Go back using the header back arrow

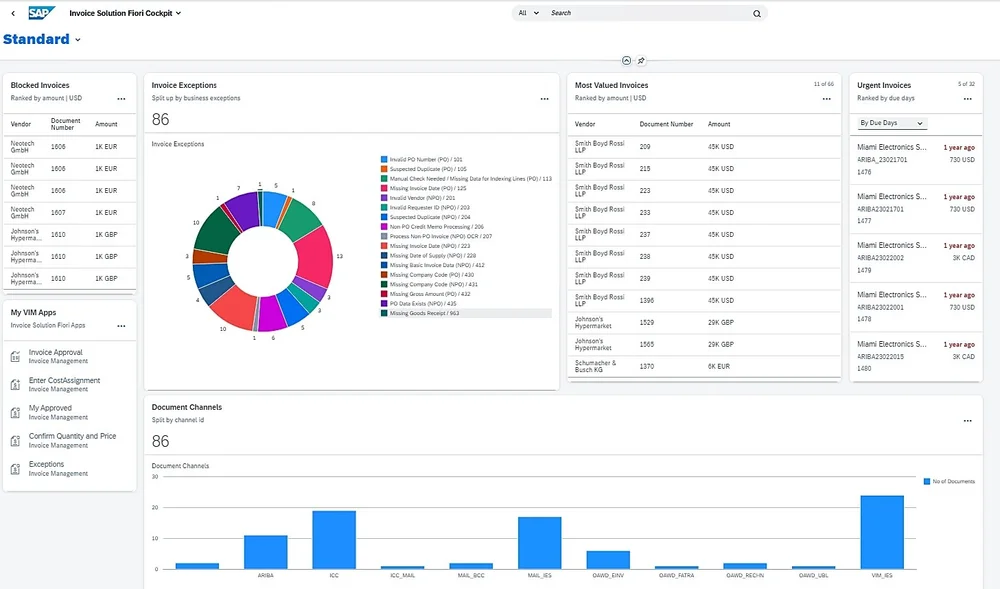click(x=13, y=13)
